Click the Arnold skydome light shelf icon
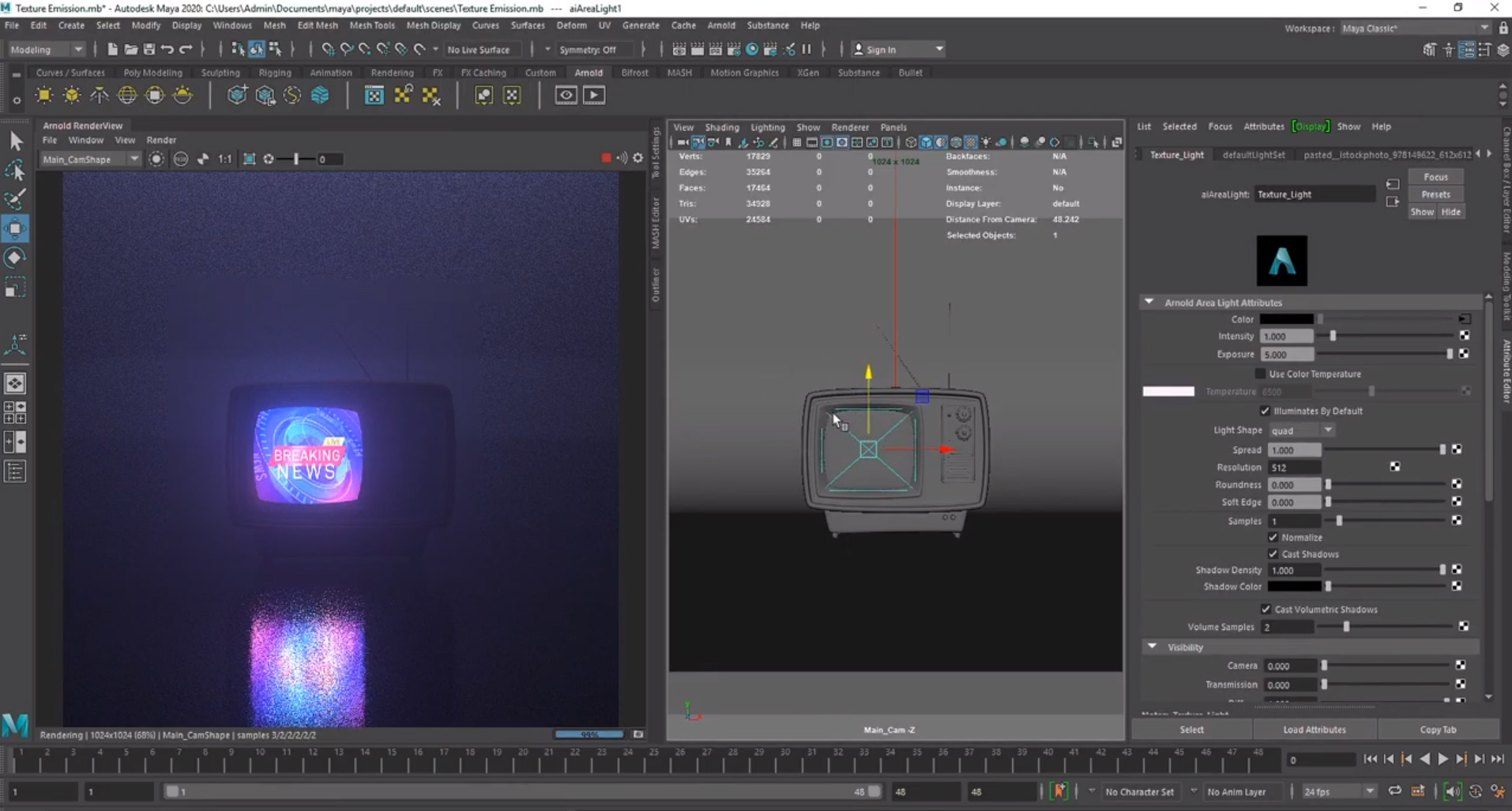 point(127,96)
